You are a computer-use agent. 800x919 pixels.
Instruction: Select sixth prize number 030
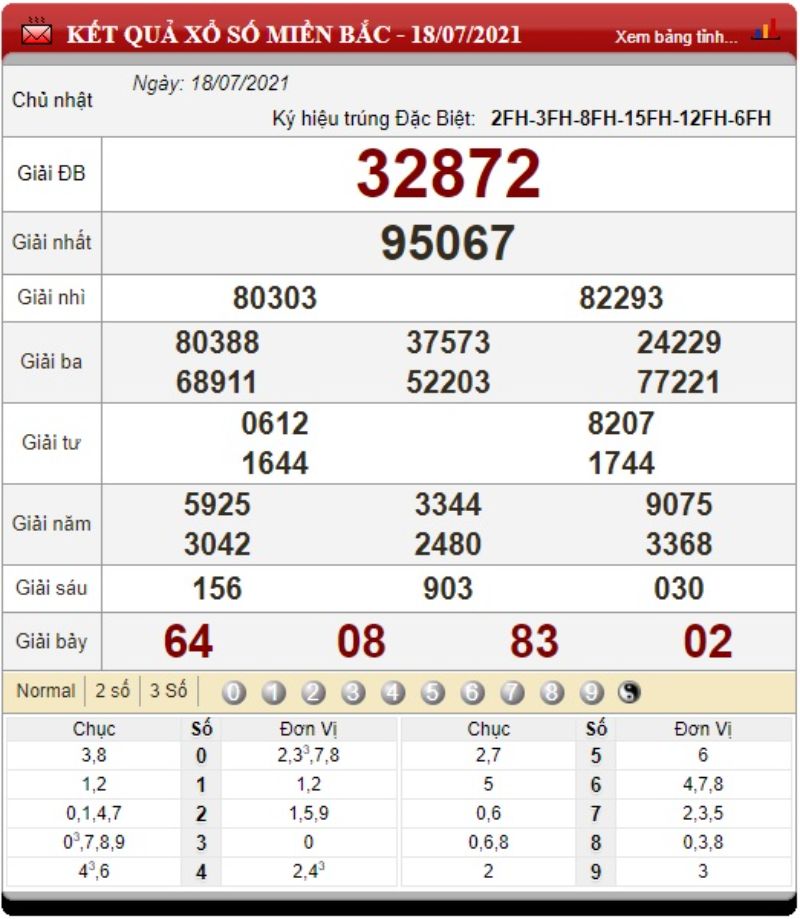(x=679, y=588)
